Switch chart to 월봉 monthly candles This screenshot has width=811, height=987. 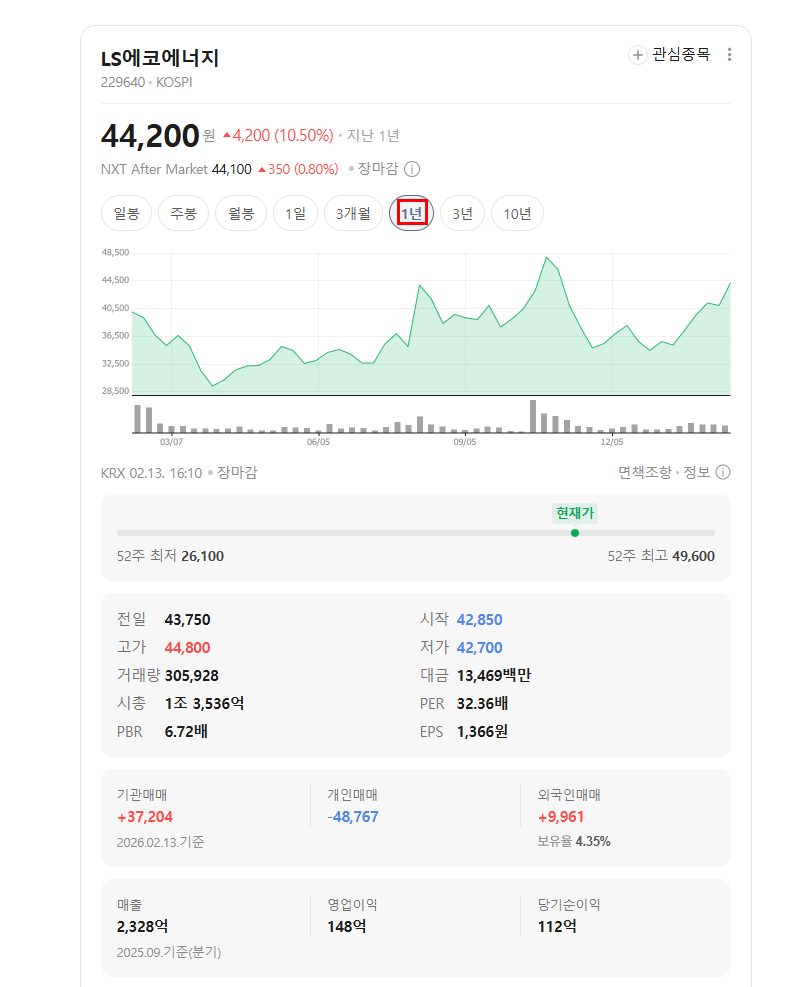point(241,213)
